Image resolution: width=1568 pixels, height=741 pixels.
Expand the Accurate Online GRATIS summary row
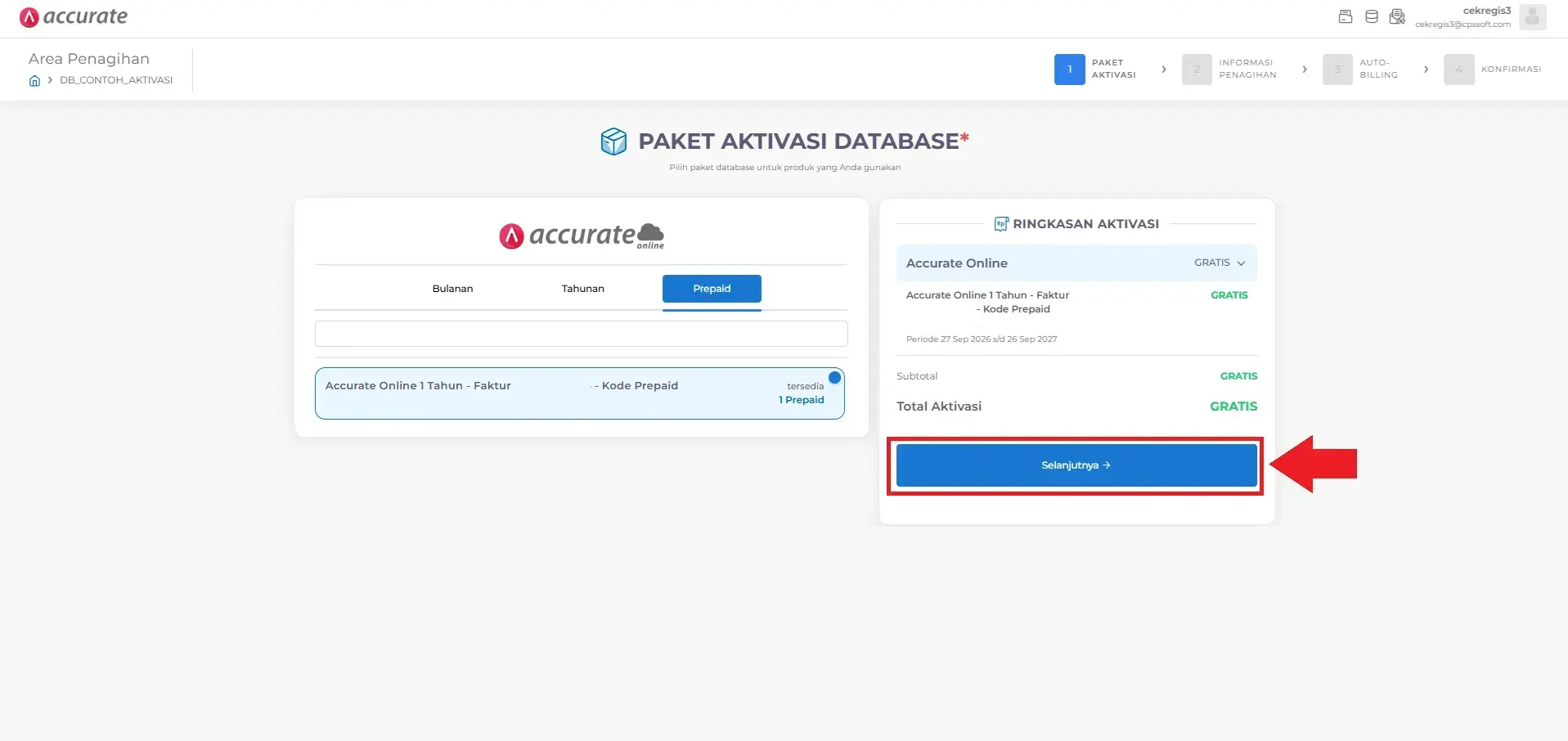click(1076, 263)
